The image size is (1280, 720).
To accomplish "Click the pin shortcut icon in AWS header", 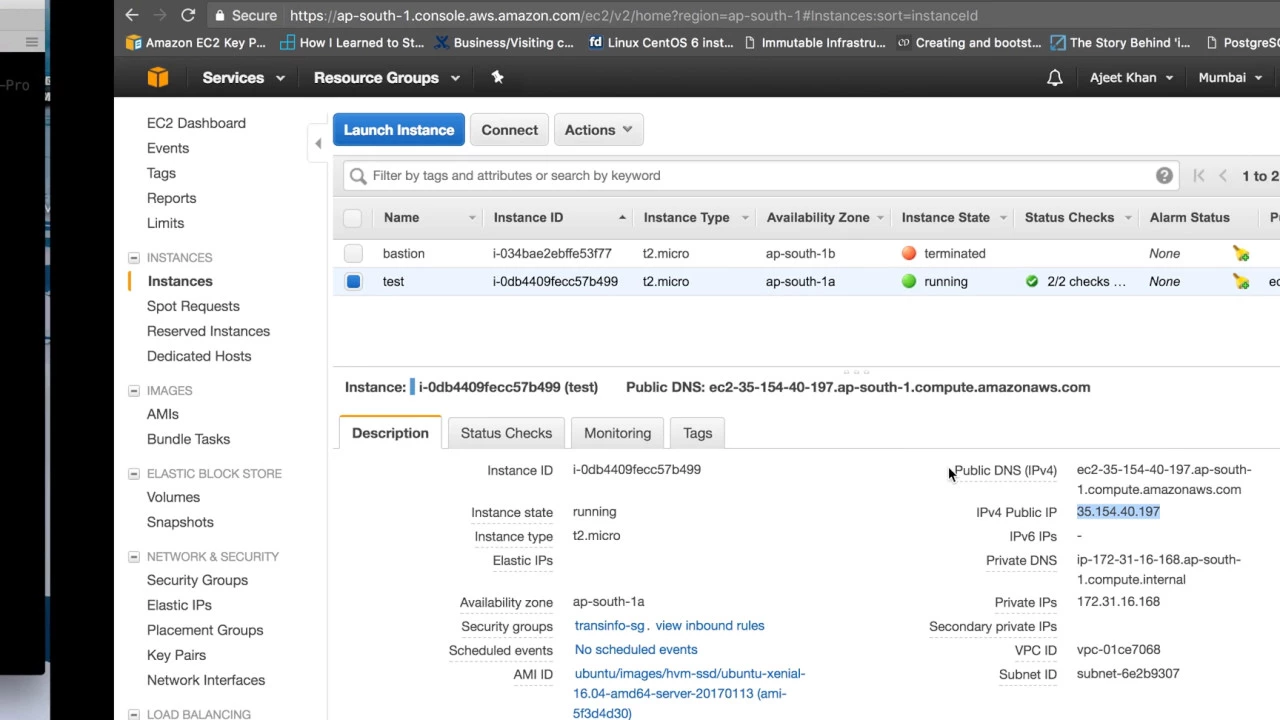I will click(x=497, y=77).
